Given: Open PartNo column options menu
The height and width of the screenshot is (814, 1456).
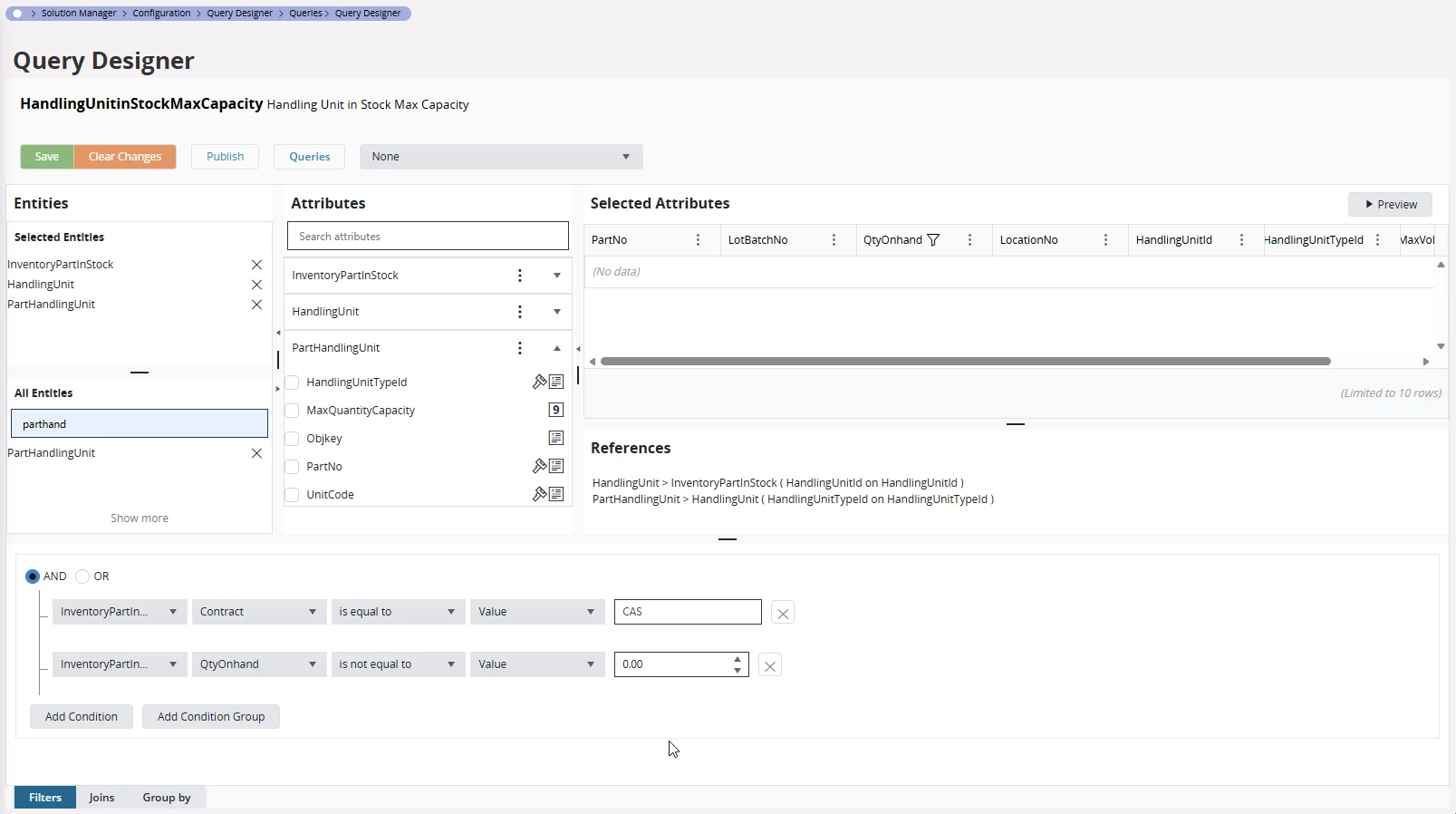Looking at the screenshot, I should pyautogui.click(x=698, y=240).
